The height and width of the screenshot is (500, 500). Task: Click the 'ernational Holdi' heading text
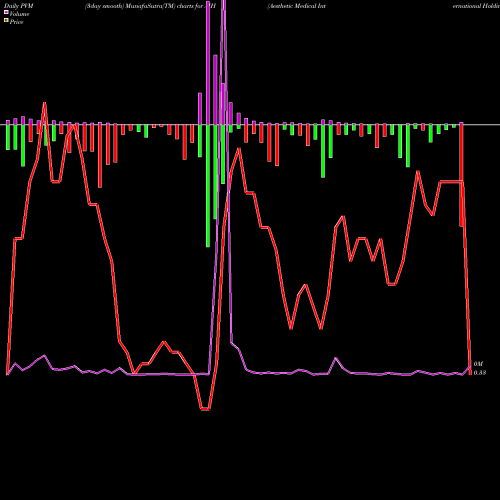pyautogui.click(x=476, y=6)
